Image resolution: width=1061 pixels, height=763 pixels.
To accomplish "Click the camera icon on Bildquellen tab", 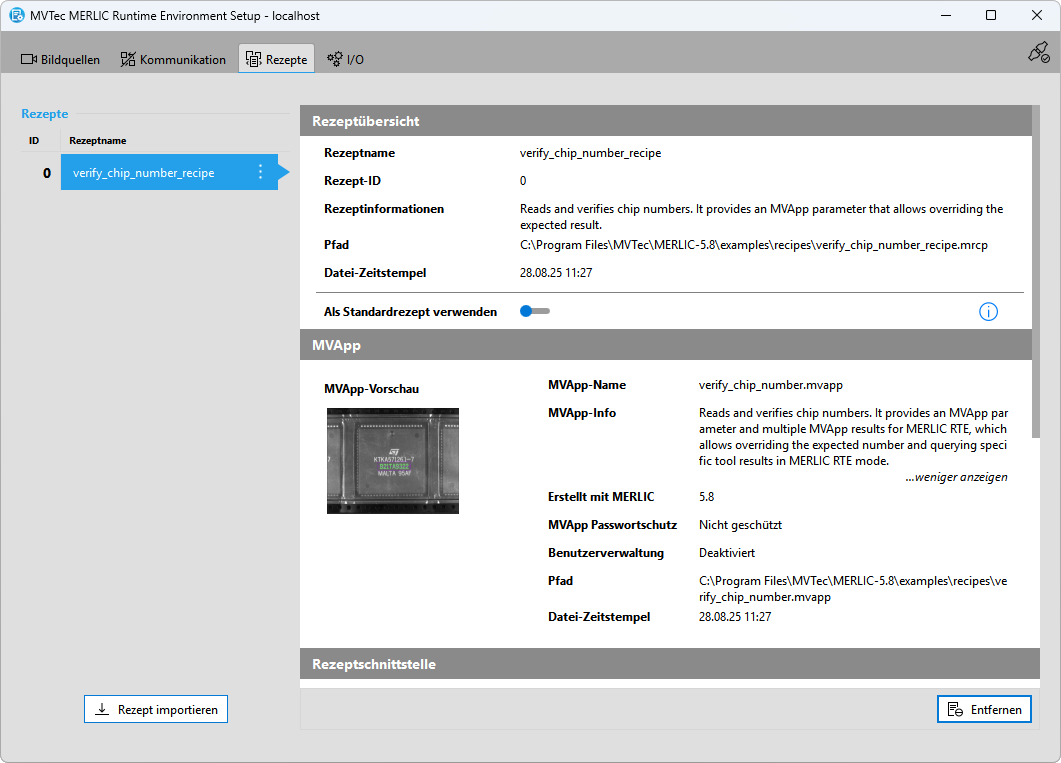I will click(29, 59).
